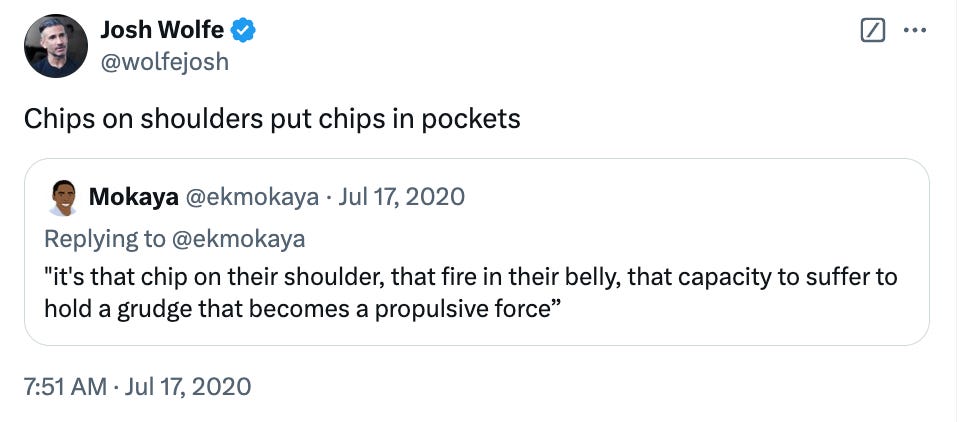Click the 'Chips on shoulders' tweet text
The height and width of the screenshot is (422, 968).
coord(272,119)
